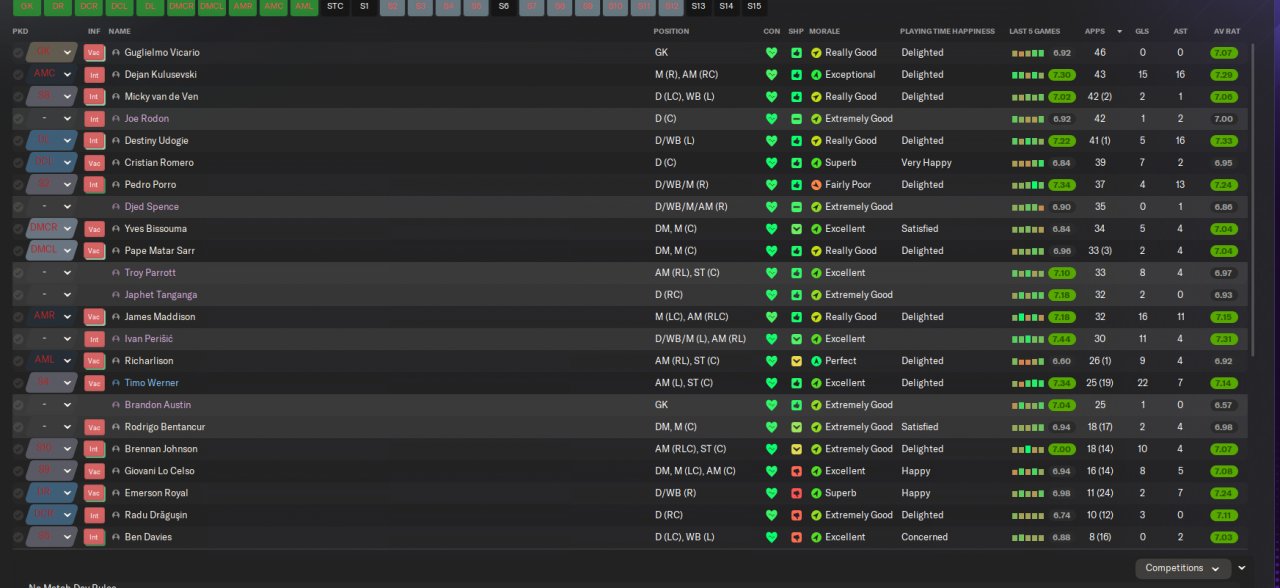Sort by AV RAT column header

tap(1226, 31)
